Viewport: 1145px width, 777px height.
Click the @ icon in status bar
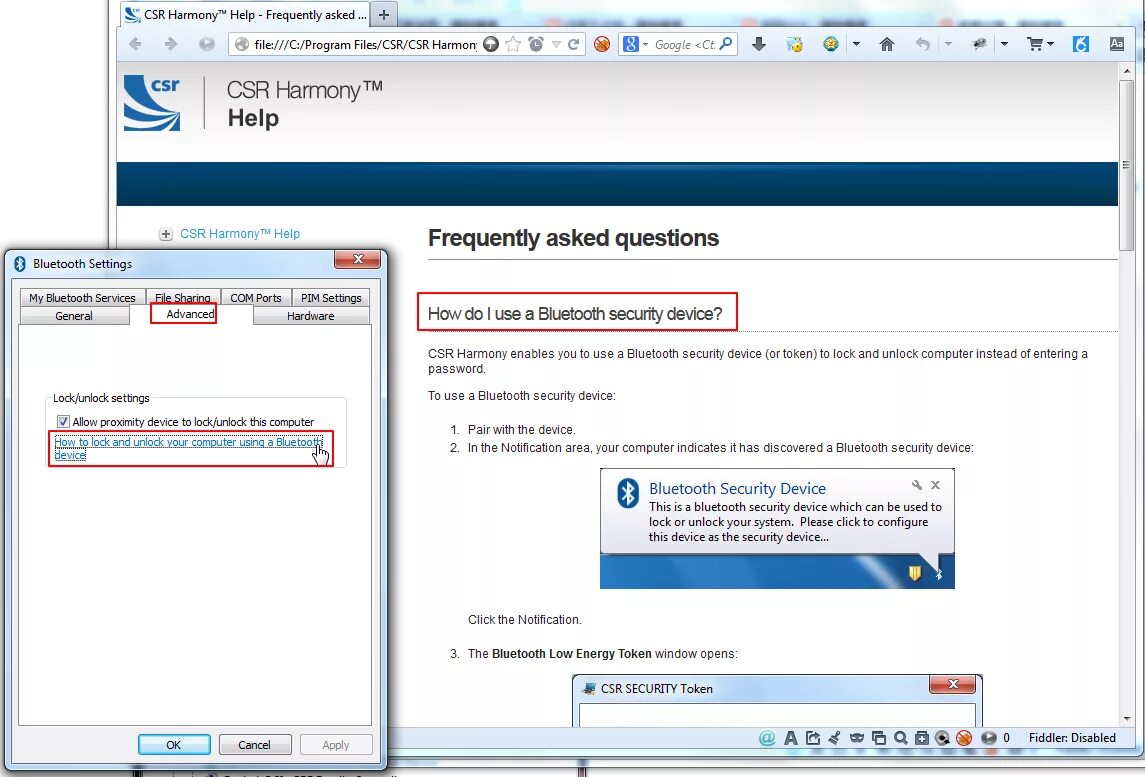coord(767,738)
